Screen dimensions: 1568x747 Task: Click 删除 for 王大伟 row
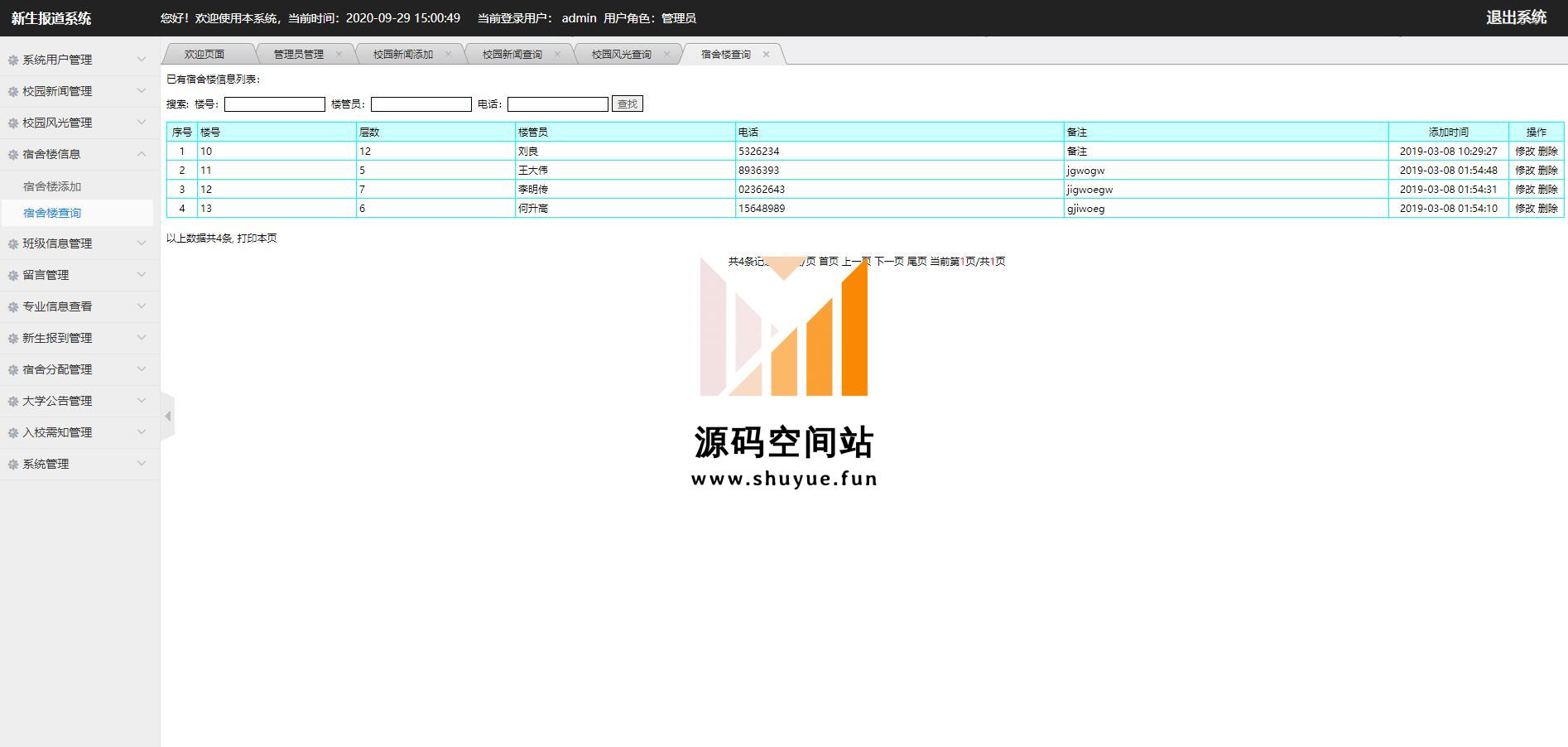[x=1548, y=170]
